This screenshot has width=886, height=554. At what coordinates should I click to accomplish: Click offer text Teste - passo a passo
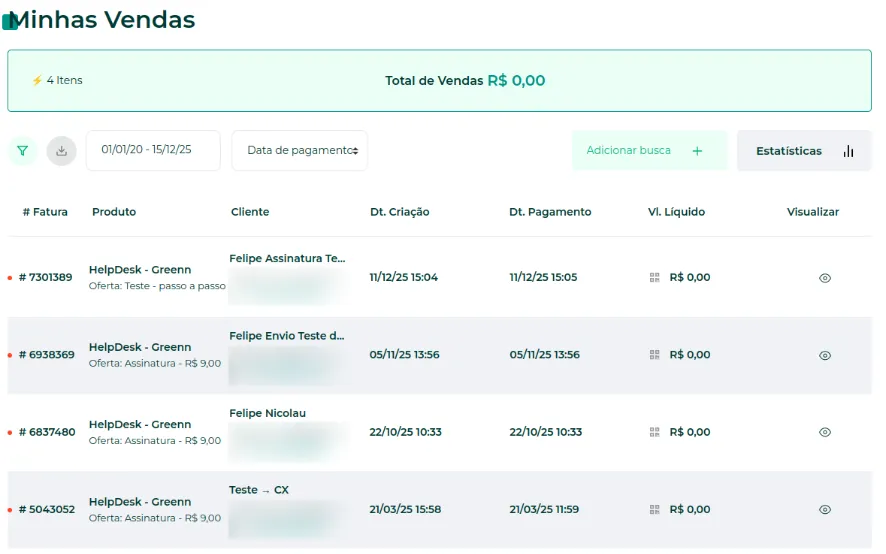(175, 286)
